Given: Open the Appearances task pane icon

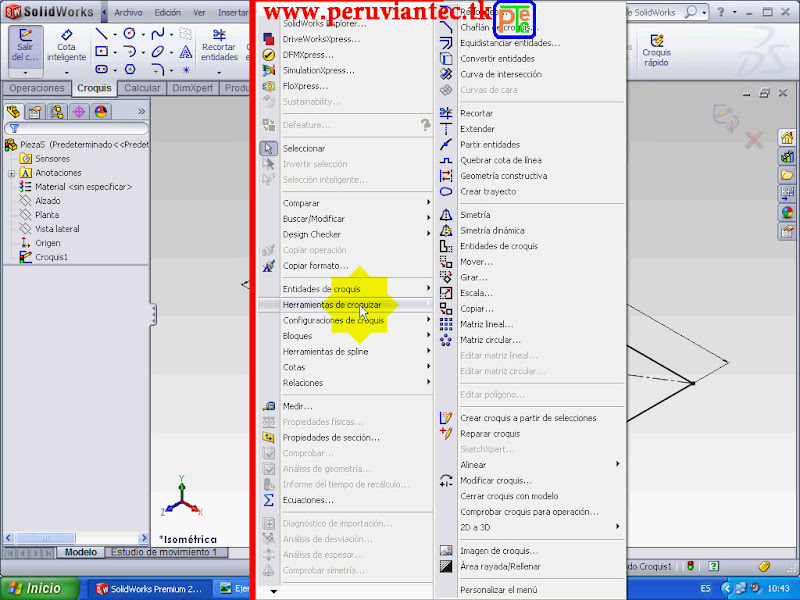Looking at the screenshot, I should pyautogui.click(x=787, y=212).
